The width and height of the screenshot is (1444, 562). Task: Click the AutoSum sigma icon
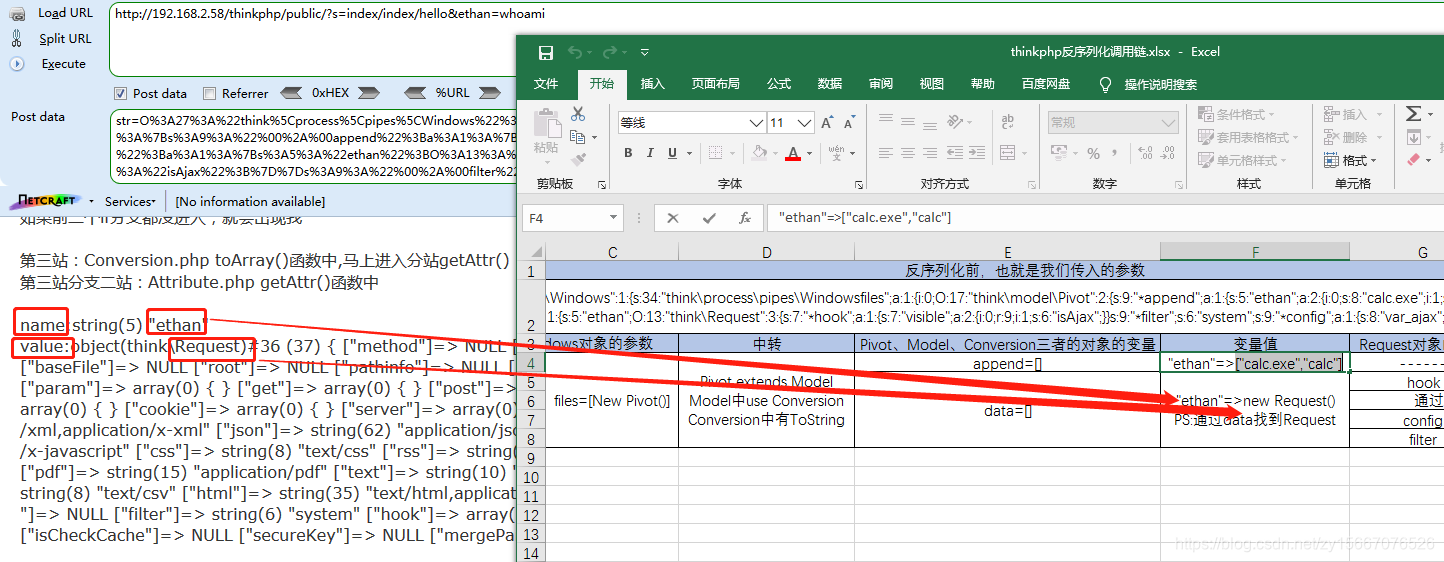click(1414, 113)
